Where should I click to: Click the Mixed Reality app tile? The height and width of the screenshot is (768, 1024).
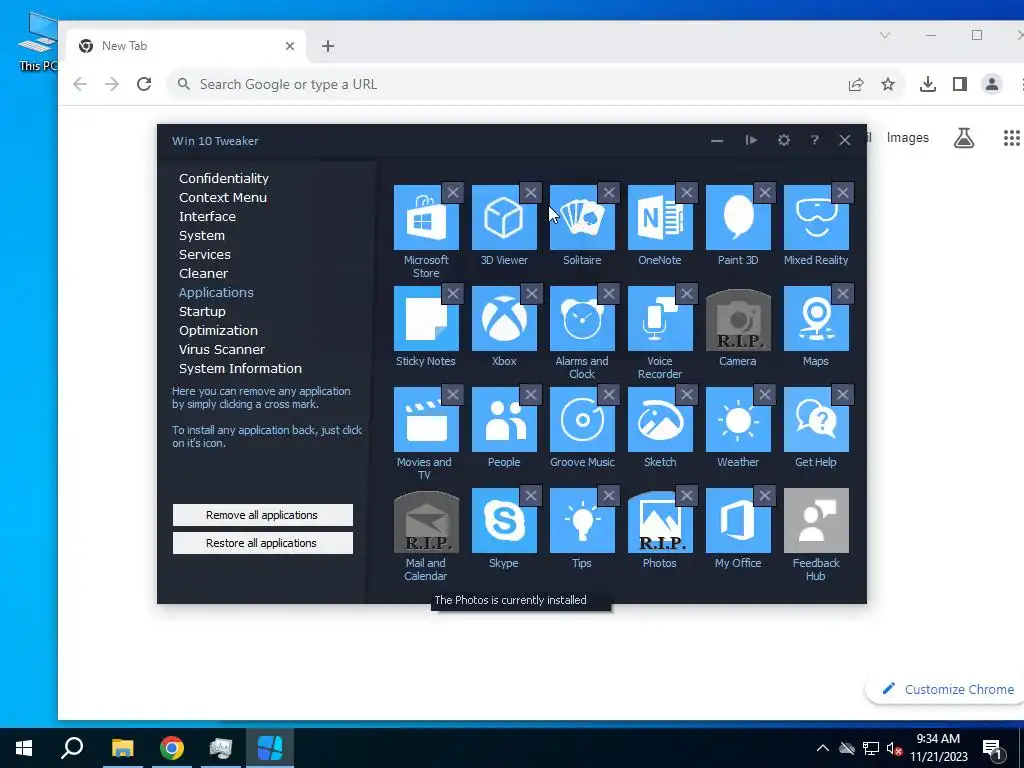pyautogui.click(x=816, y=217)
